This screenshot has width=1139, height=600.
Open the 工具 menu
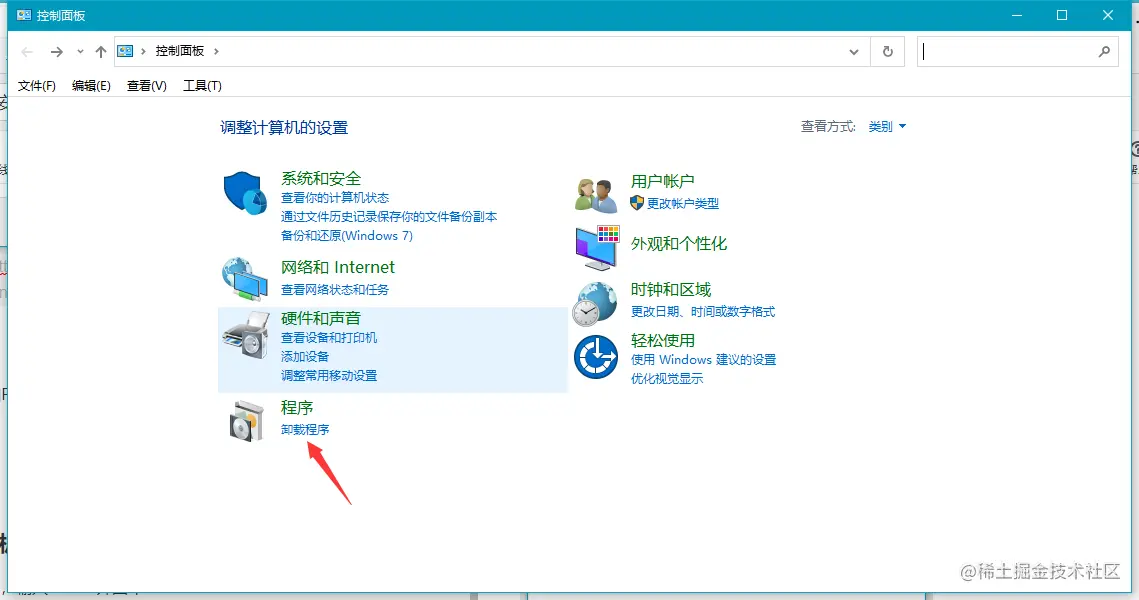[202, 85]
